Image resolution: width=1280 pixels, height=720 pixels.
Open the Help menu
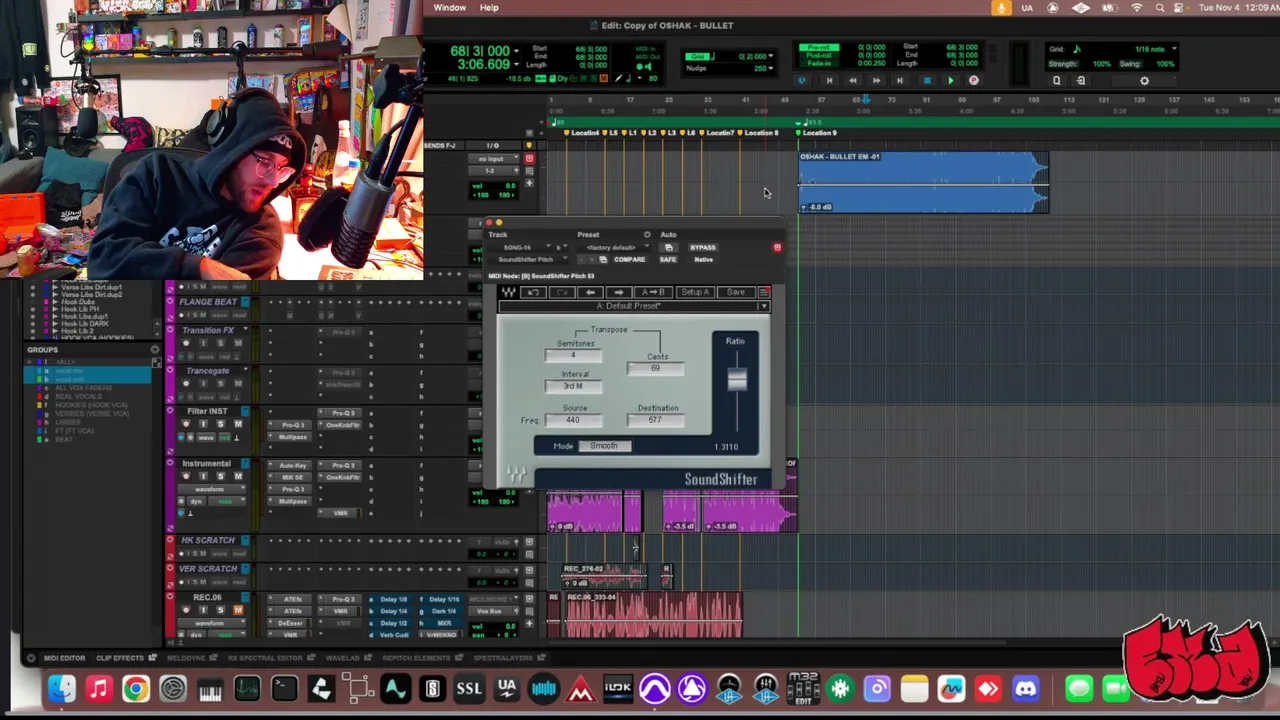tap(489, 8)
